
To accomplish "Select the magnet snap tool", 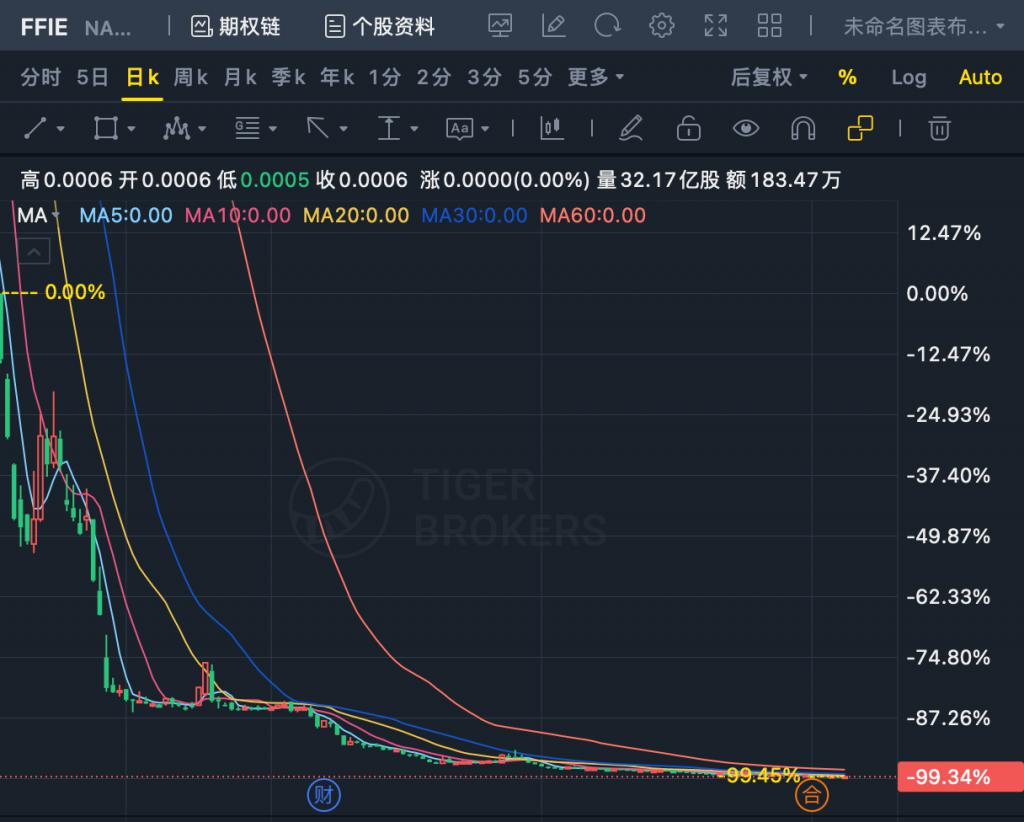I will coord(803,128).
